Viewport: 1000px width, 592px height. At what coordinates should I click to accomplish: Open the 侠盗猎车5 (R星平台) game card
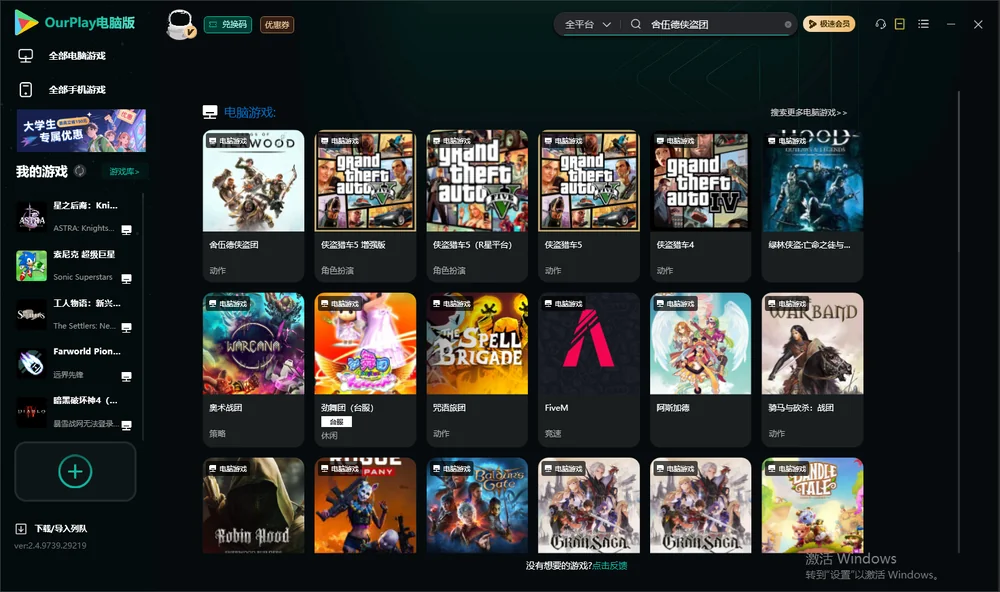pyautogui.click(x=477, y=205)
